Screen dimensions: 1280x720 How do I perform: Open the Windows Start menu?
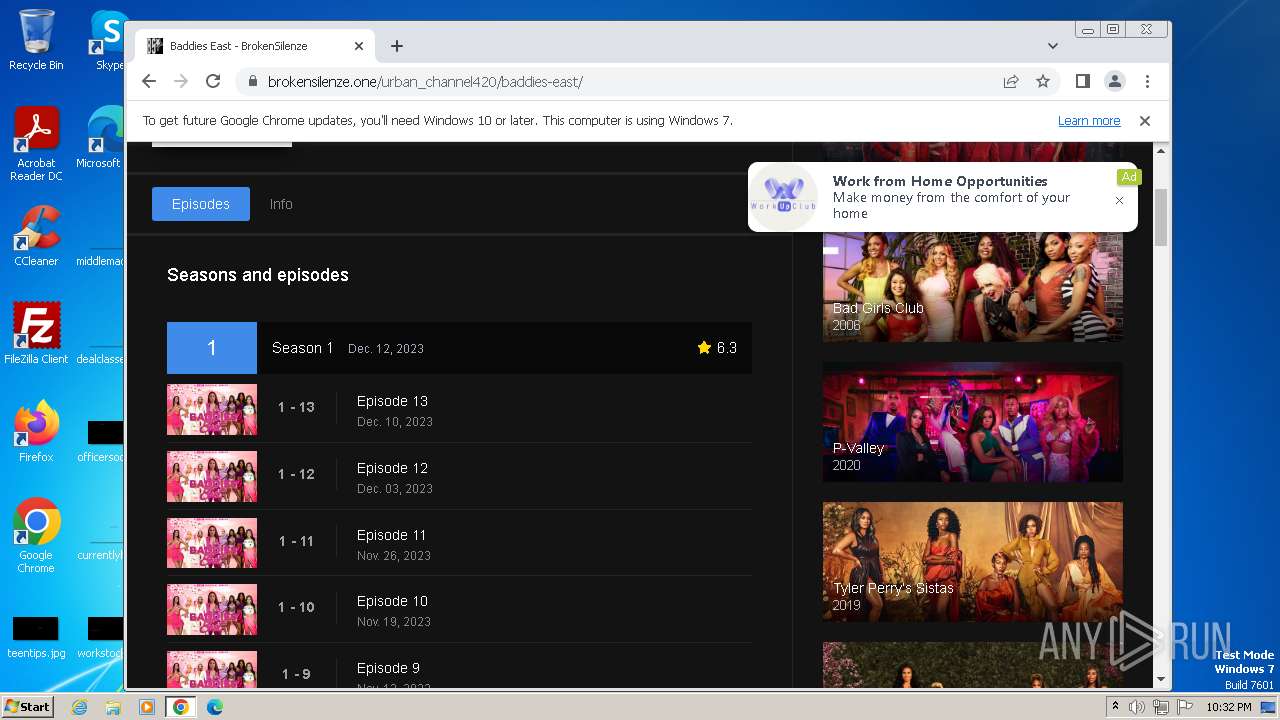tap(28, 706)
